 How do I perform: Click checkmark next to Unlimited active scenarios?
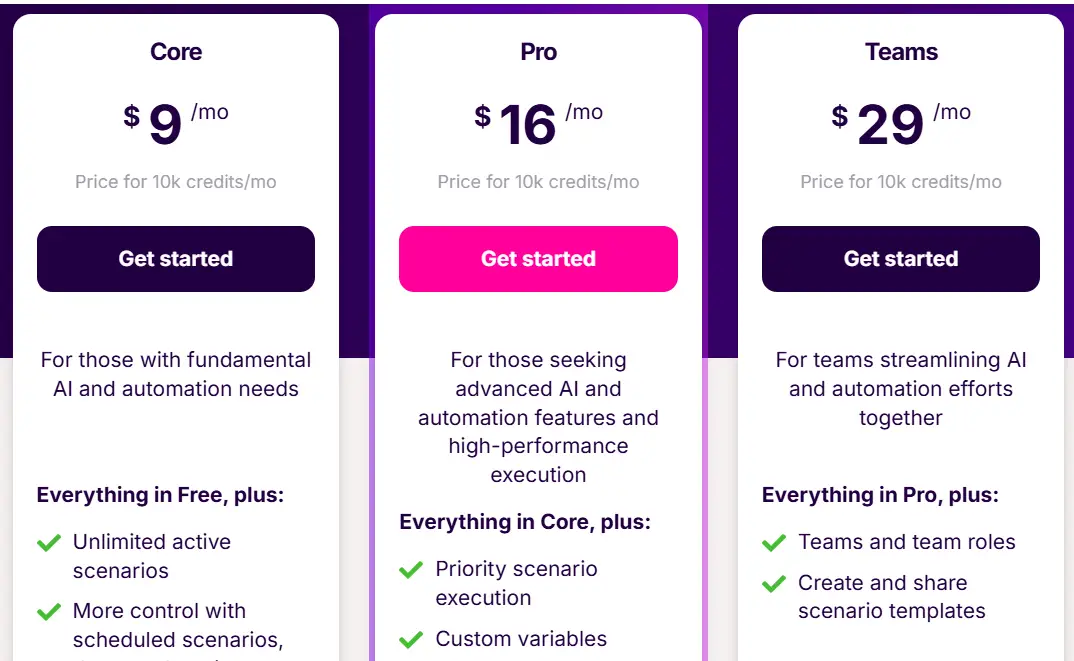point(49,543)
